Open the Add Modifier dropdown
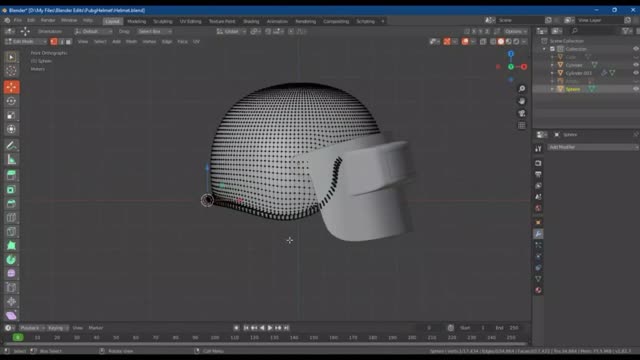 [x=593, y=147]
